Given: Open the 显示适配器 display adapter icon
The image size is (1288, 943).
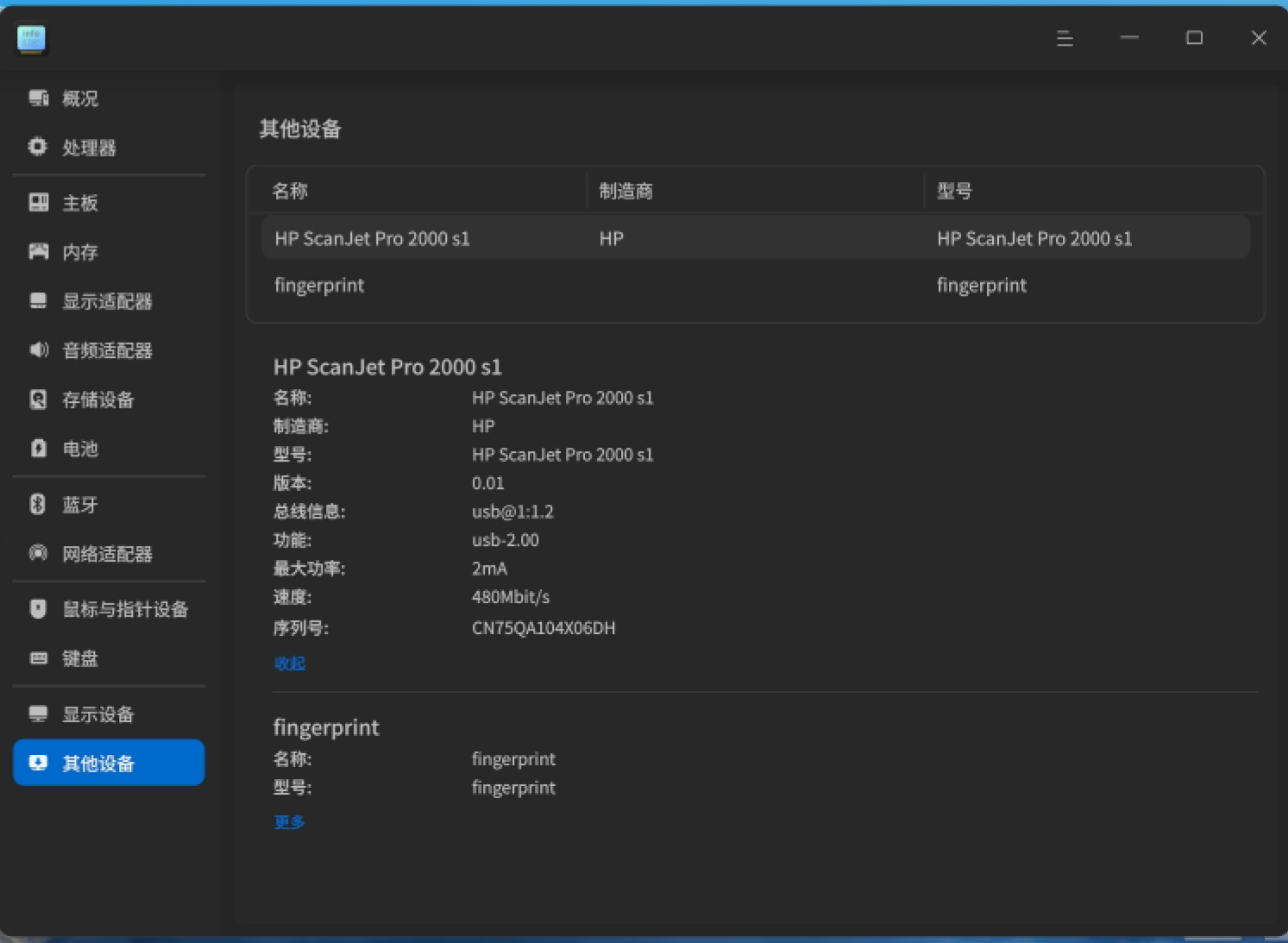Looking at the screenshot, I should tap(38, 301).
